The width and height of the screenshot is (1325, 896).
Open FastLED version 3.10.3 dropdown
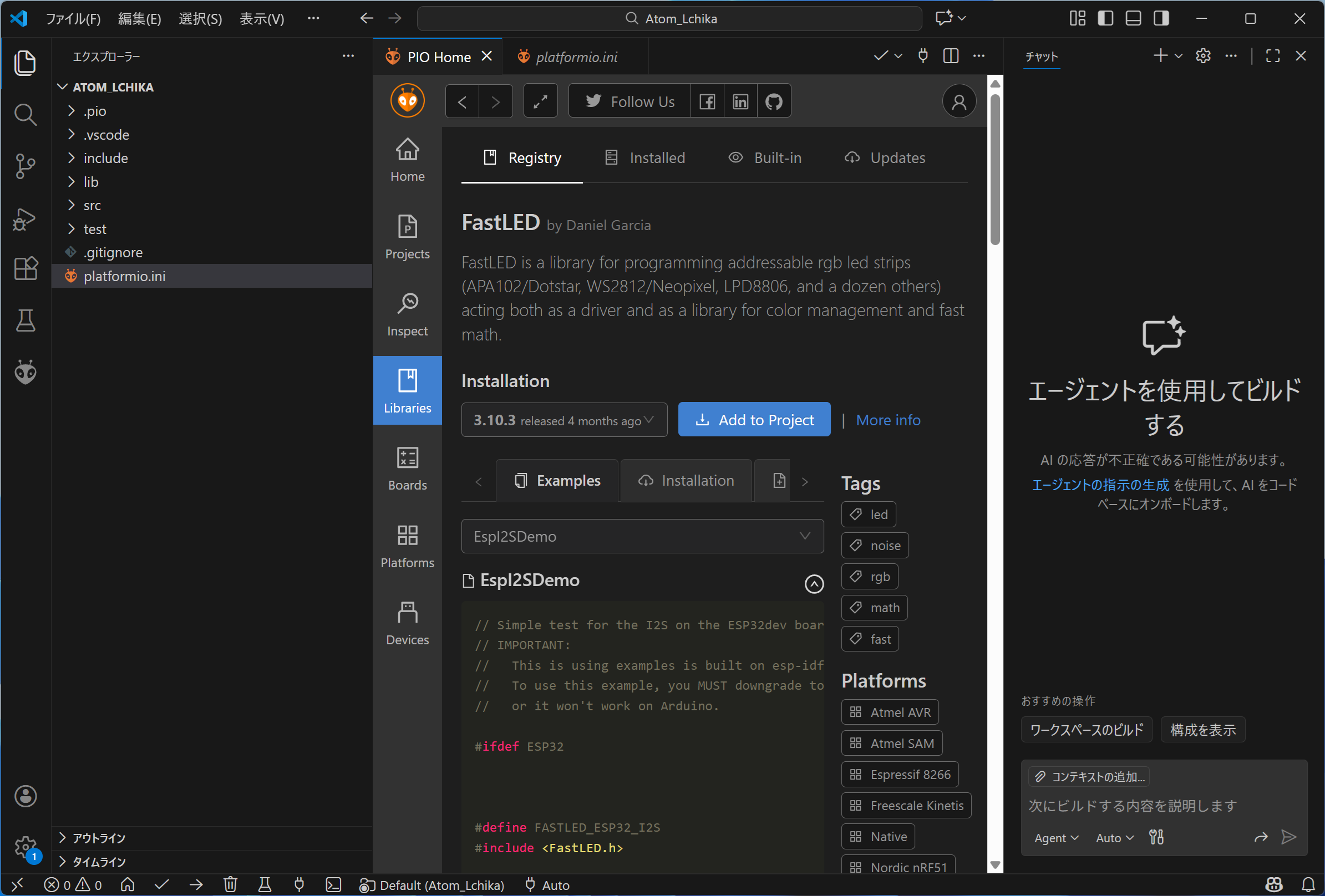click(x=564, y=420)
